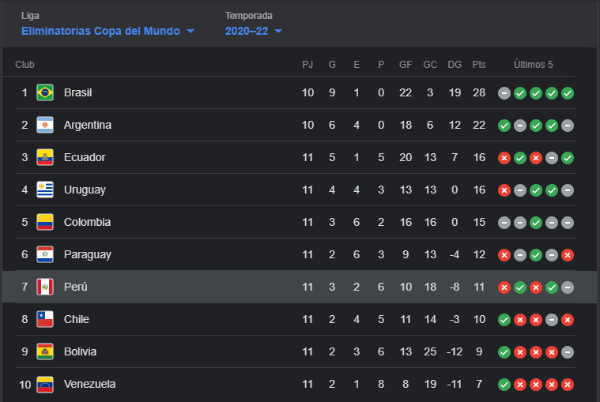
Task: Click the Colombia flag icon
Action: tap(45, 222)
